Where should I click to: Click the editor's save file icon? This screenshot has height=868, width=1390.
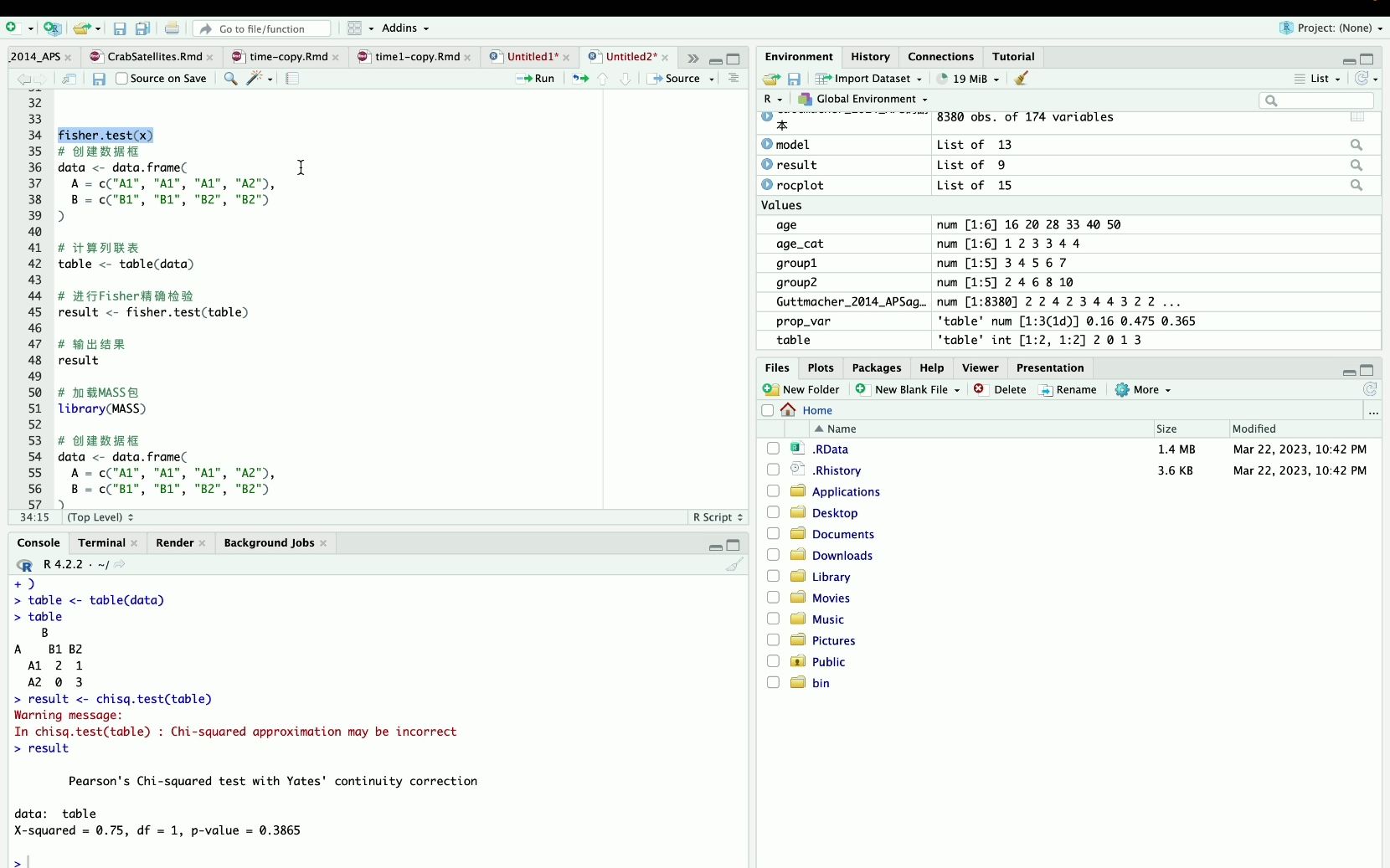click(99, 79)
